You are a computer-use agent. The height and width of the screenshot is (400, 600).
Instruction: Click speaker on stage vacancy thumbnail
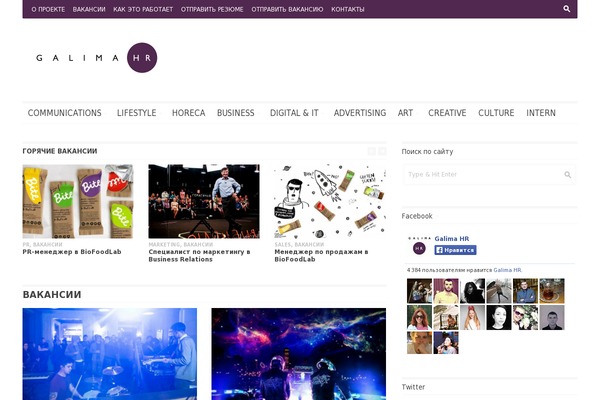click(204, 202)
